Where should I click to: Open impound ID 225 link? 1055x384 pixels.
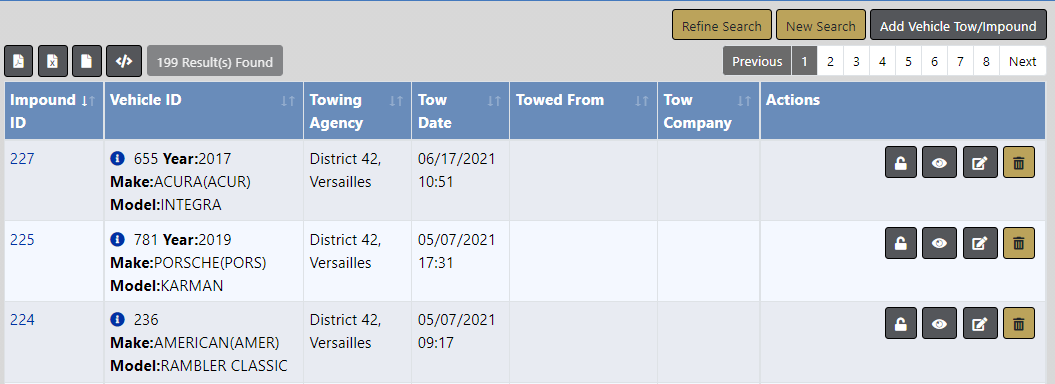click(22, 240)
